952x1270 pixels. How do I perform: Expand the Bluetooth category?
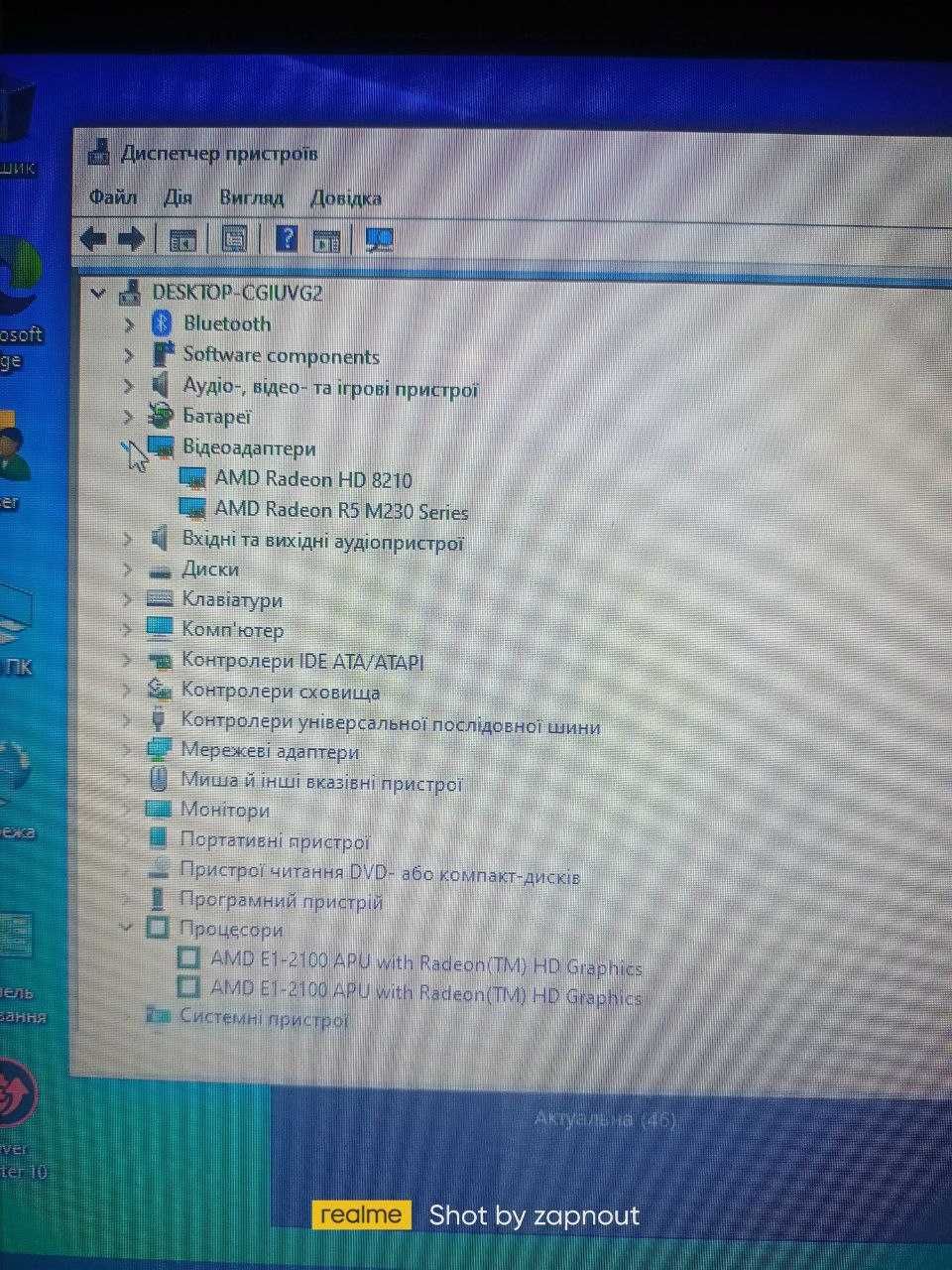[x=128, y=324]
